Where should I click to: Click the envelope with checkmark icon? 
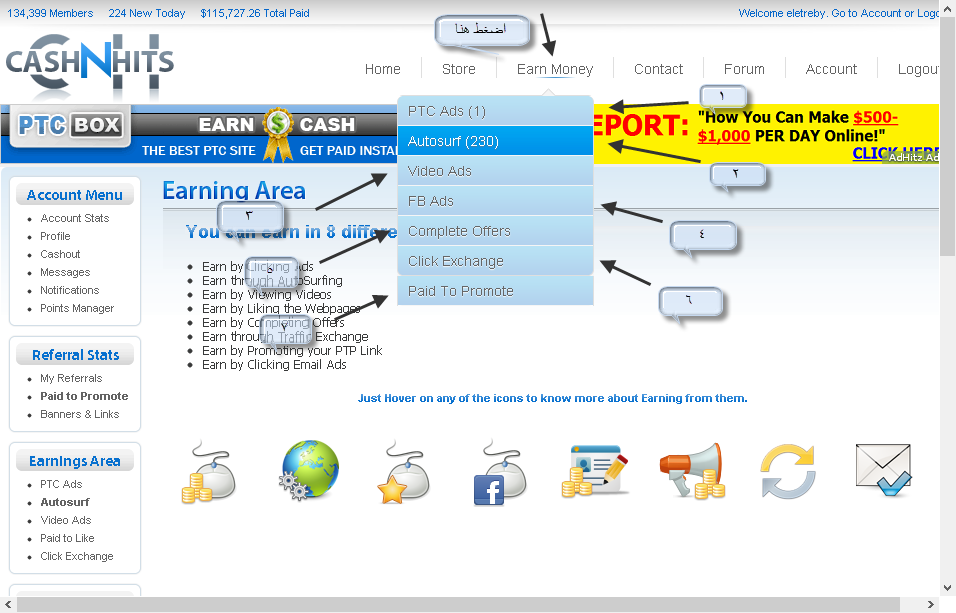tap(883, 470)
